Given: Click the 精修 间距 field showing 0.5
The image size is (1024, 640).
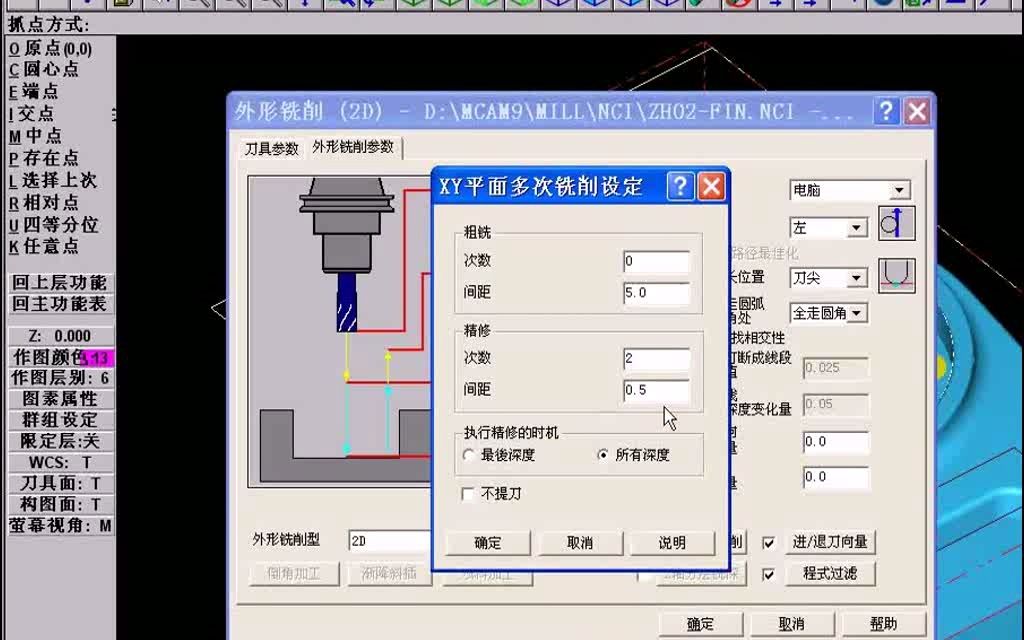Looking at the screenshot, I should pyautogui.click(x=656, y=390).
